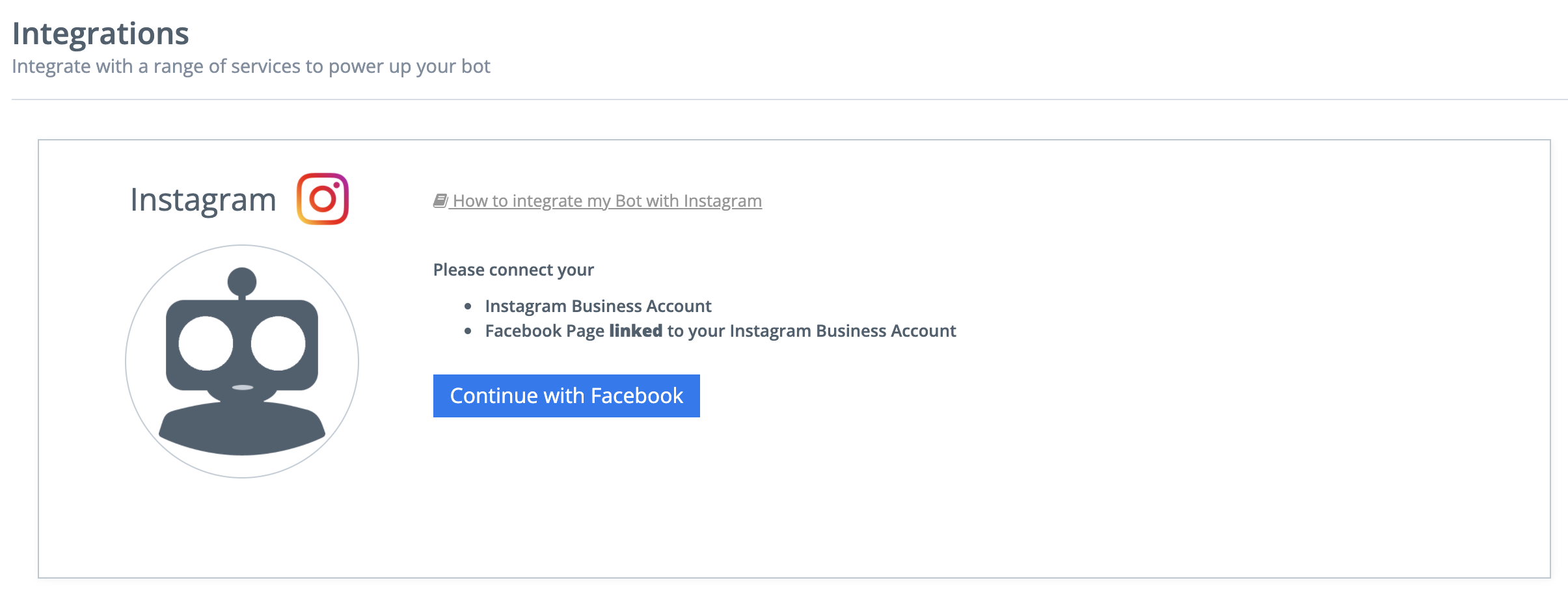Open 'How to integrate my Bot with Instagram'
The image size is (1568, 589).
tap(606, 201)
